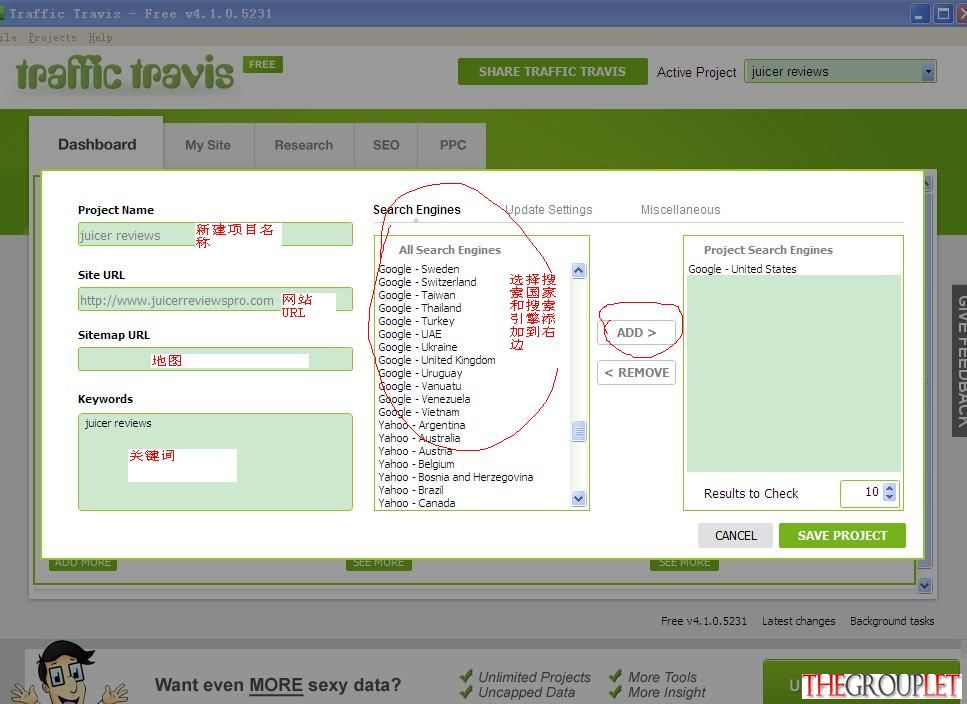
Task: Select Google - Taiwan in the list
Action: [x=417, y=295]
